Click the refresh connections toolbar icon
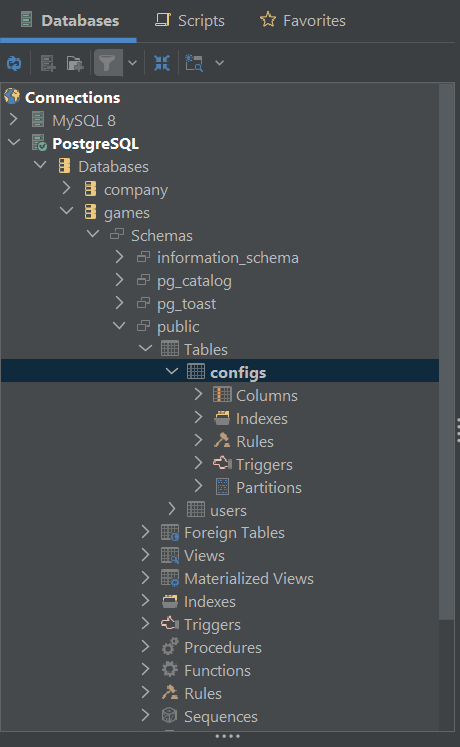The width and height of the screenshot is (460, 747). [14, 63]
